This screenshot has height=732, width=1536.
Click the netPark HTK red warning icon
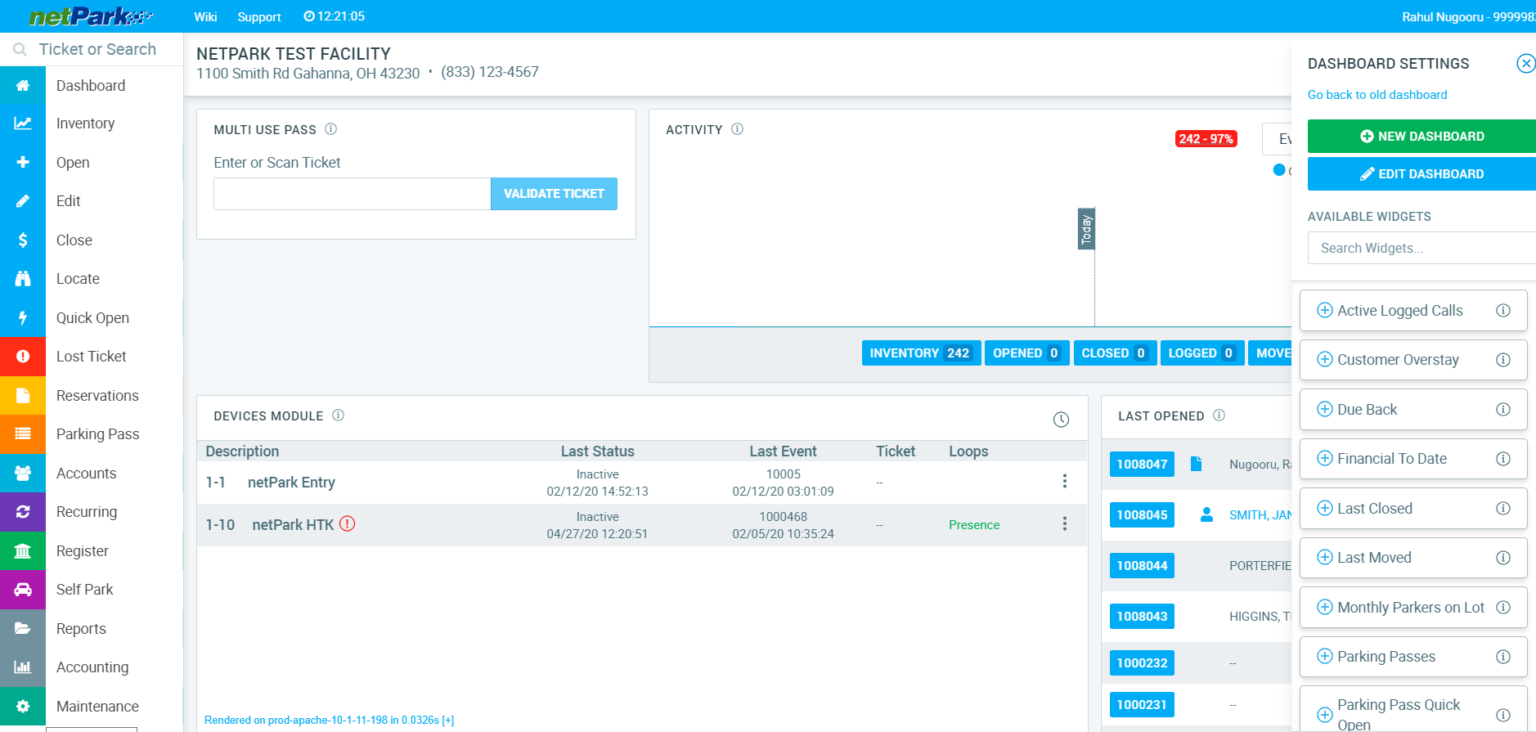[347, 523]
